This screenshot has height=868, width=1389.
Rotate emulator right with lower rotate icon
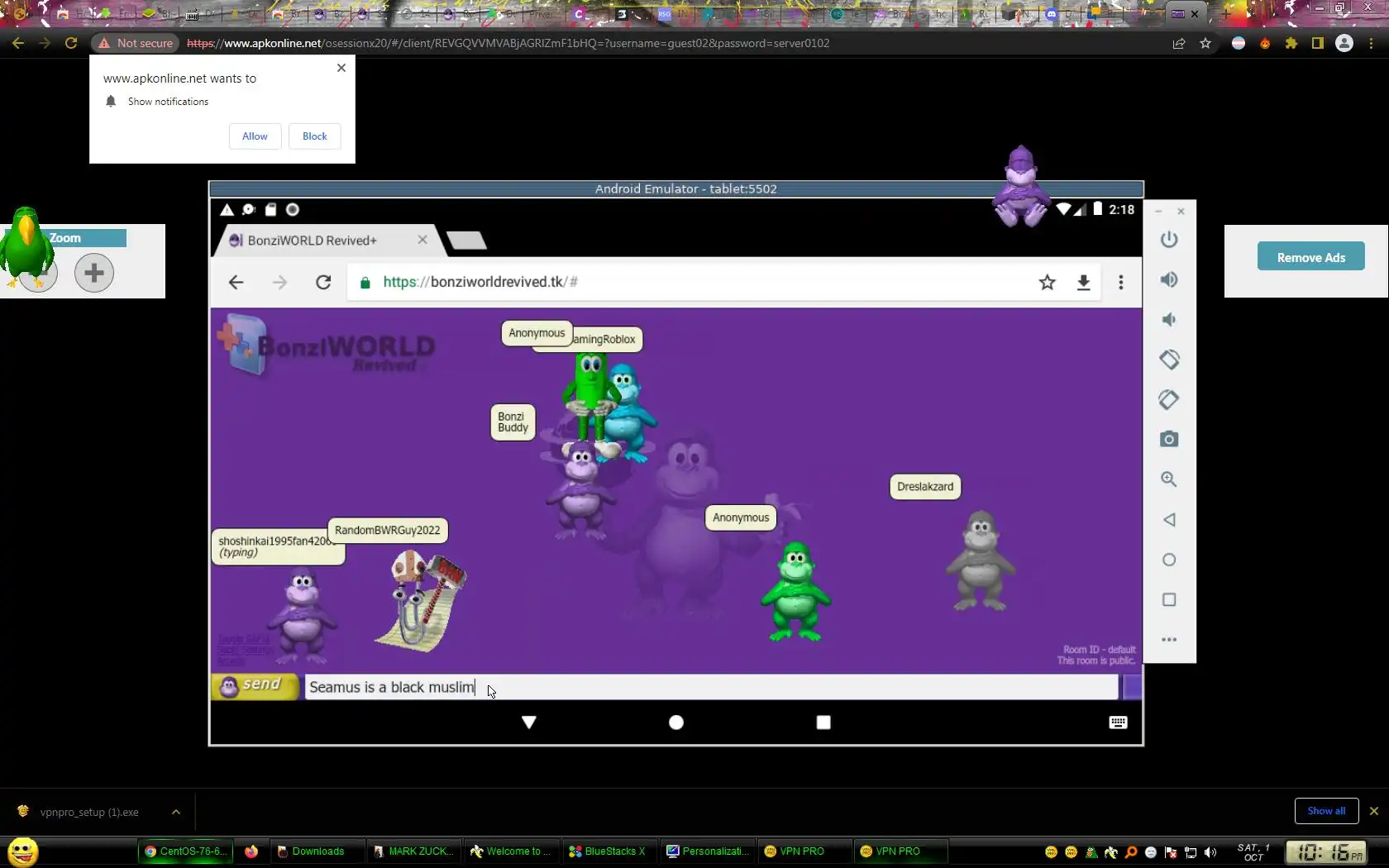(x=1168, y=399)
